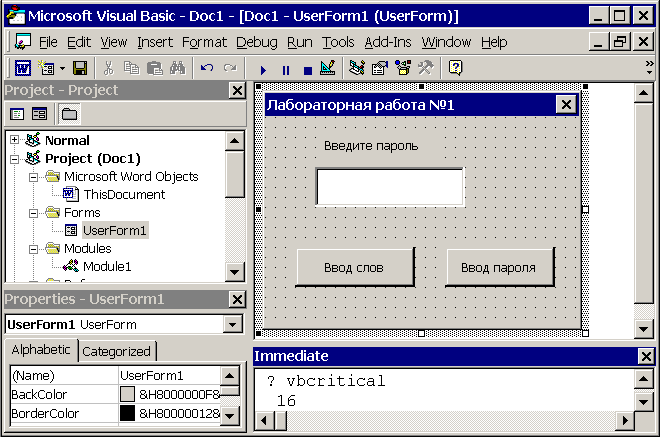660x437 pixels.
Task: Open the Run menu
Action: [x=300, y=42]
